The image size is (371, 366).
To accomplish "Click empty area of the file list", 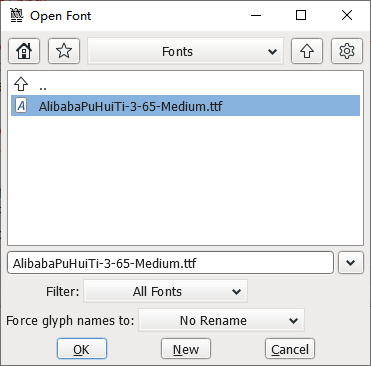I will pos(185,180).
